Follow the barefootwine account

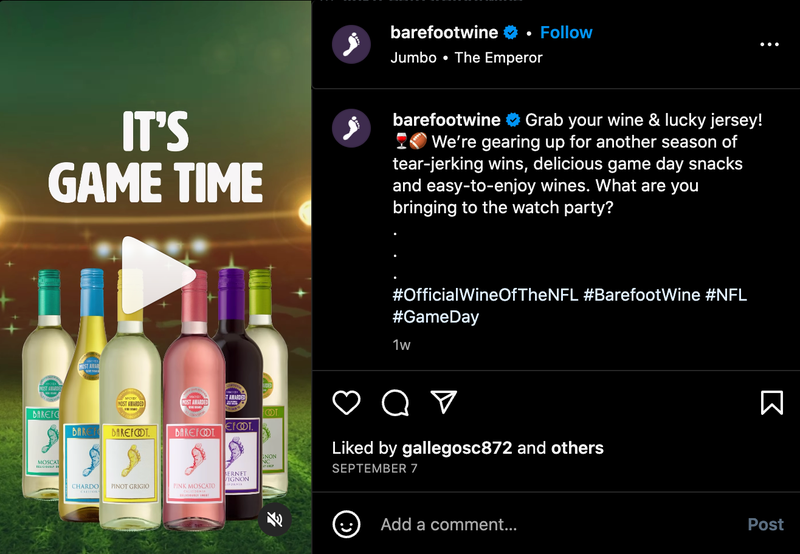(566, 33)
